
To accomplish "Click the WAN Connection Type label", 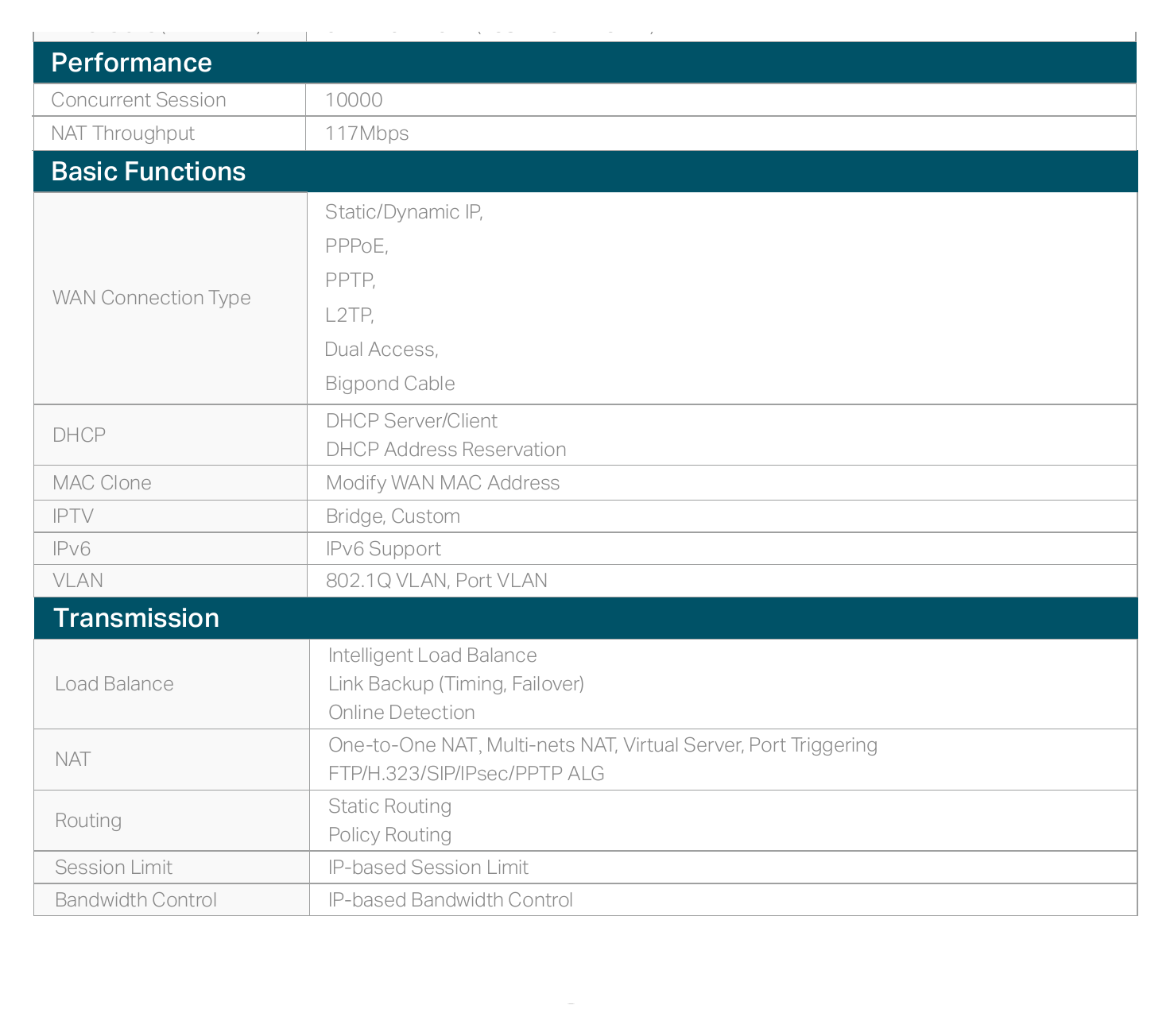I will coord(151,298).
